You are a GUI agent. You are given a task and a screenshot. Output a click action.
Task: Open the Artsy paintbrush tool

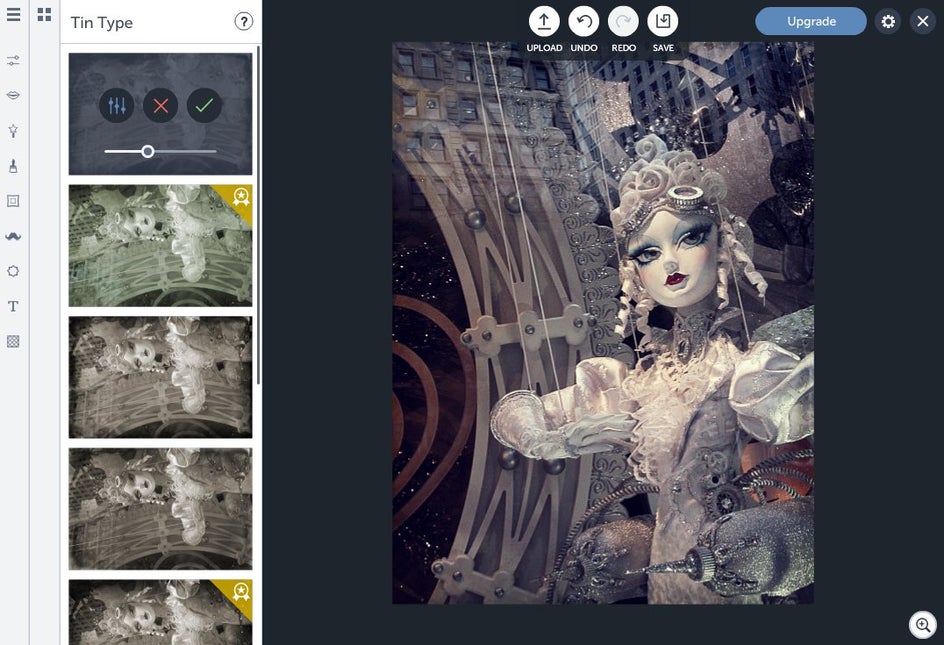(13, 166)
